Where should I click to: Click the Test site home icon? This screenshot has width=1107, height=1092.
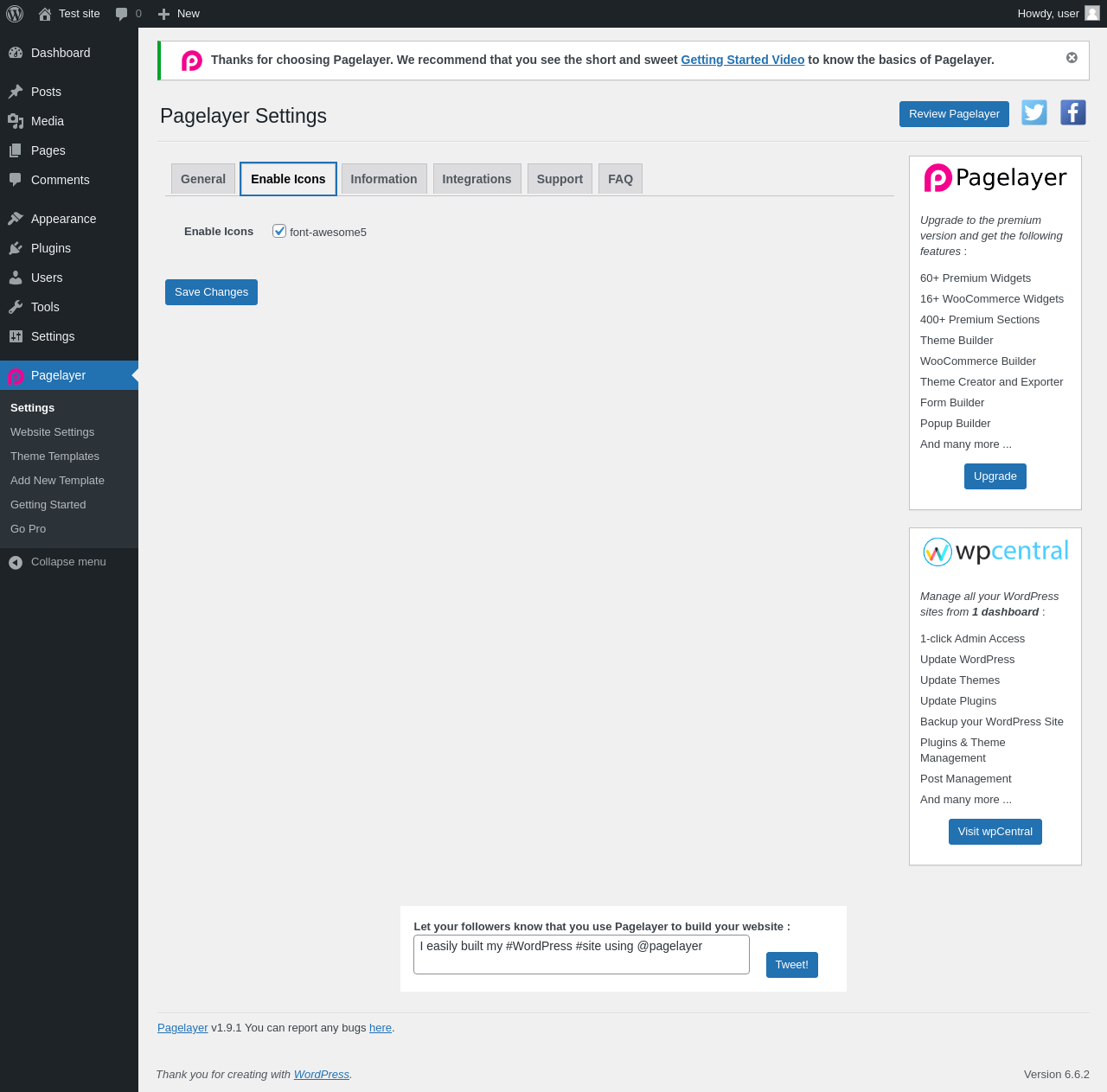coord(45,14)
